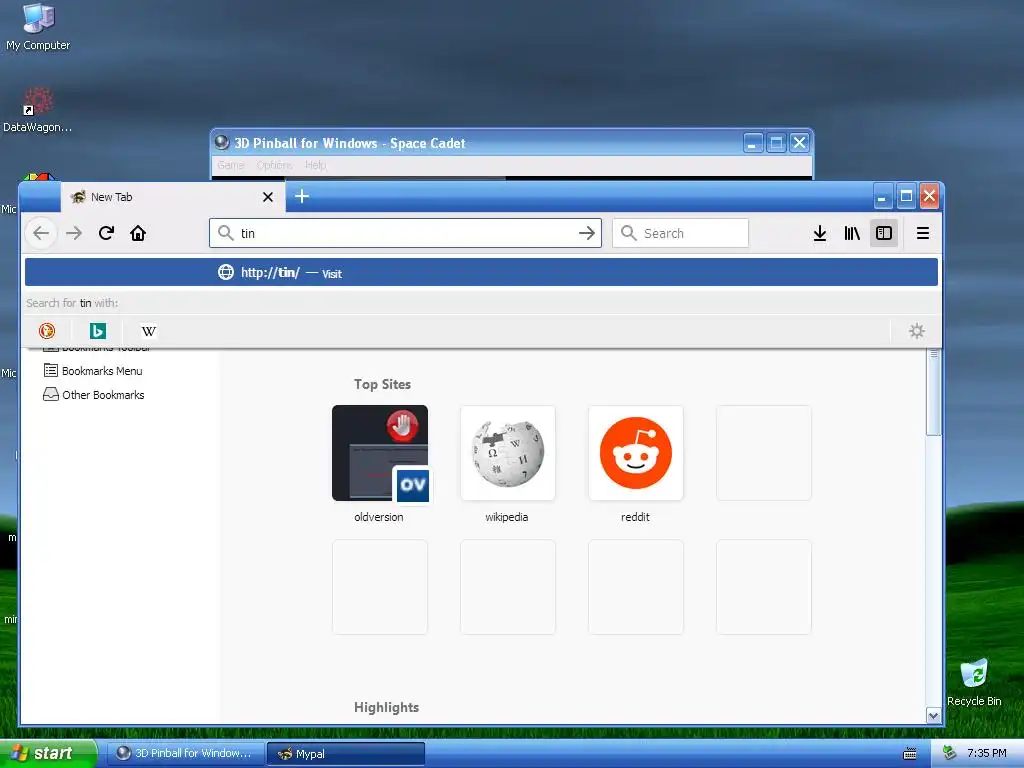Search tin with DuckDuckGo engine icon
Image resolution: width=1024 pixels, height=768 pixels.
pyautogui.click(x=47, y=331)
